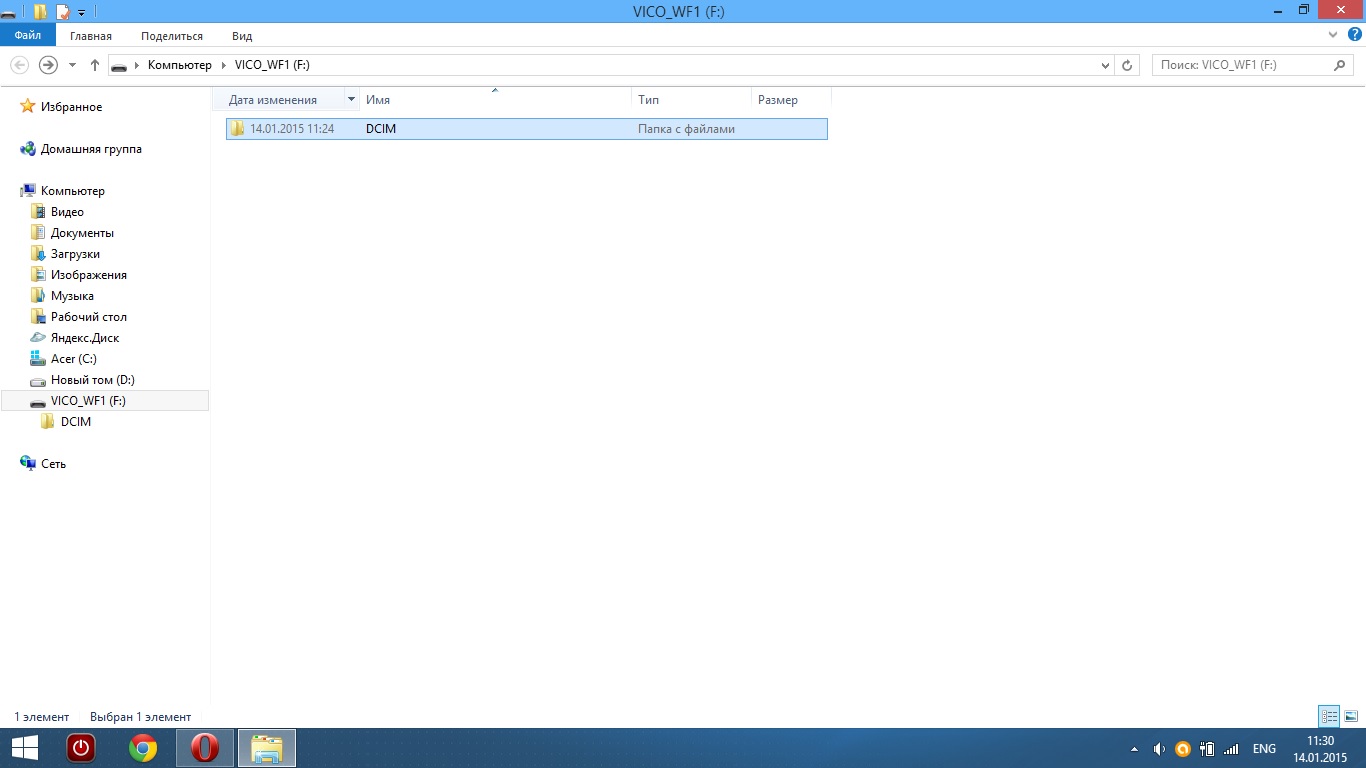The height and width of the screenshot is (768, 1366).
Task: Switch to large thumbnails view
Action: [1351, 716]
